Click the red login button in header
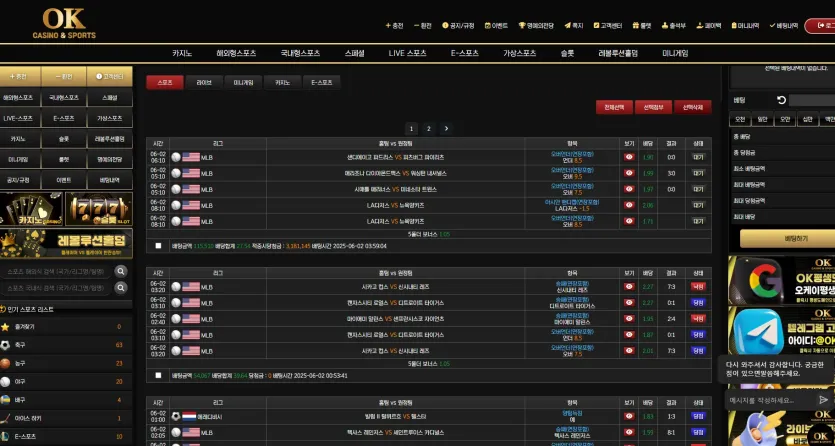This screenshot has height=446, width=835. [x=820, y=26]
